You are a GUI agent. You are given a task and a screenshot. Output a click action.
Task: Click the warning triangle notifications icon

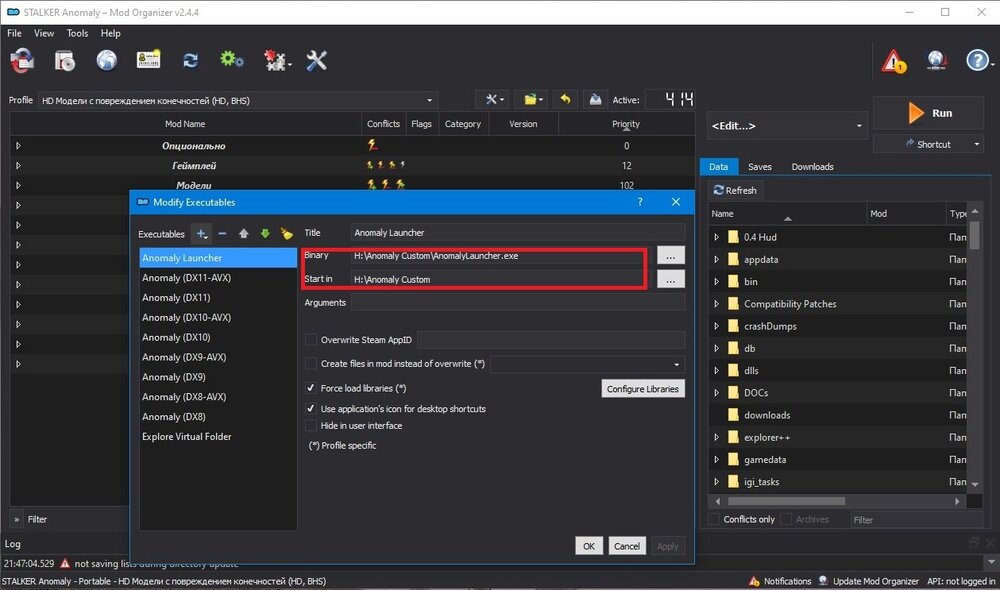click(x=893, y=61)
